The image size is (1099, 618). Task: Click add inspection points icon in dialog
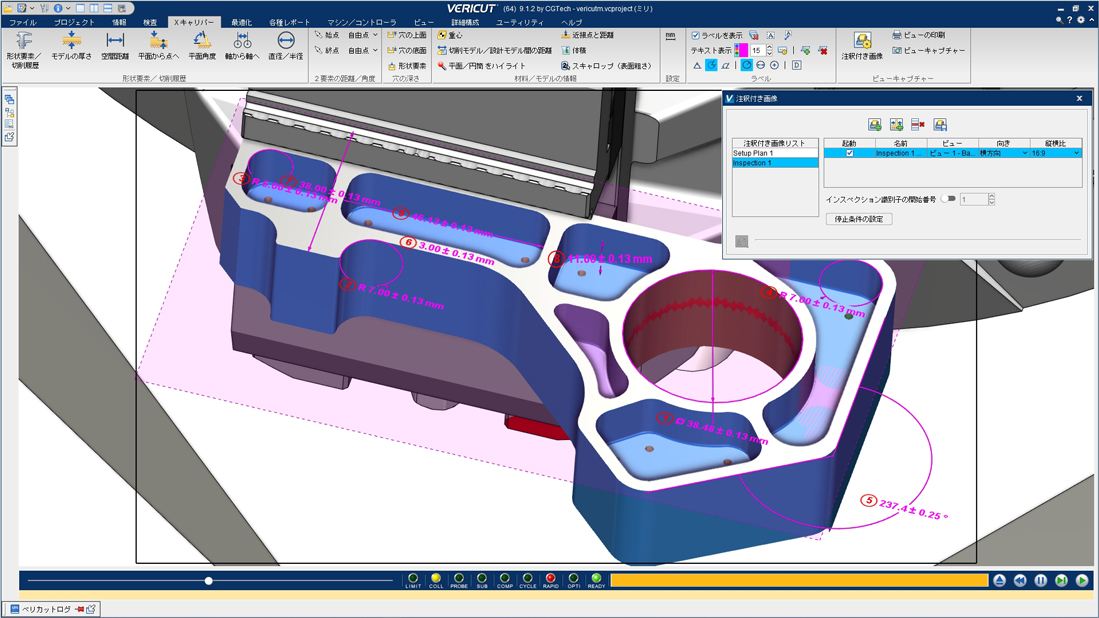[x=896, y=125]
